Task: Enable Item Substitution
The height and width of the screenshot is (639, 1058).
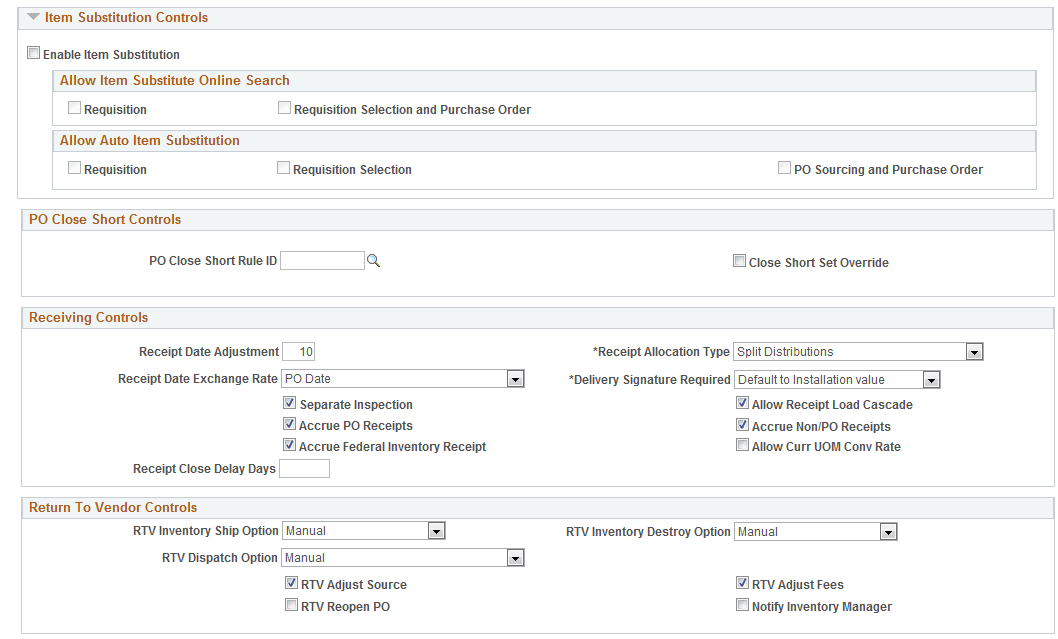Action: 33,52
